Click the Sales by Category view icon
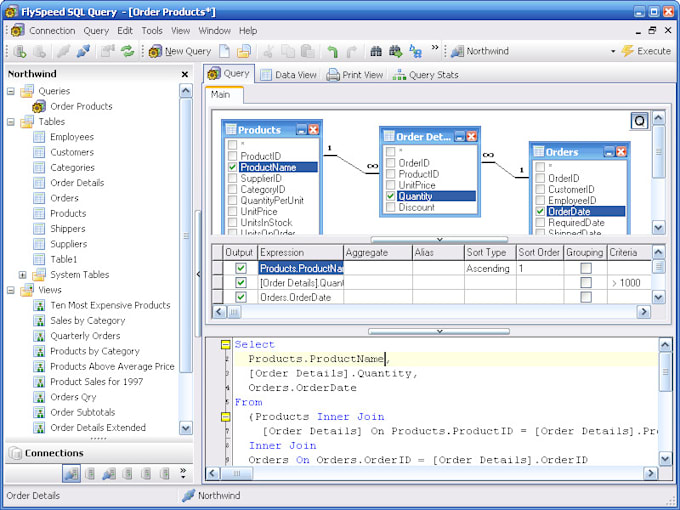Screen dimensions: 680x510 click(39, 321)
